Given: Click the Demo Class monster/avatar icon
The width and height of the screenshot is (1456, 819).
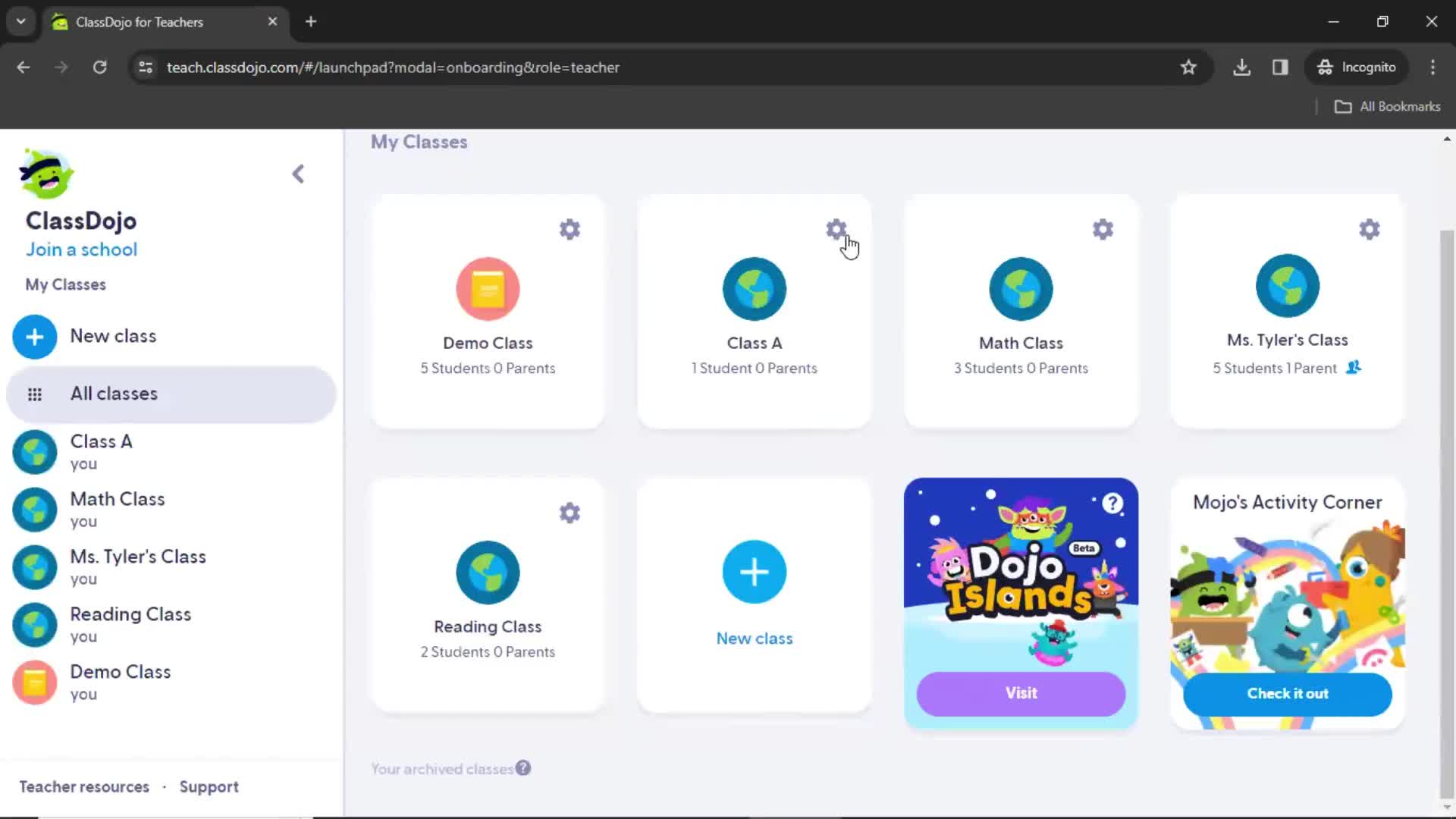Looking at the screenshot, I should (x=488, y=289).
